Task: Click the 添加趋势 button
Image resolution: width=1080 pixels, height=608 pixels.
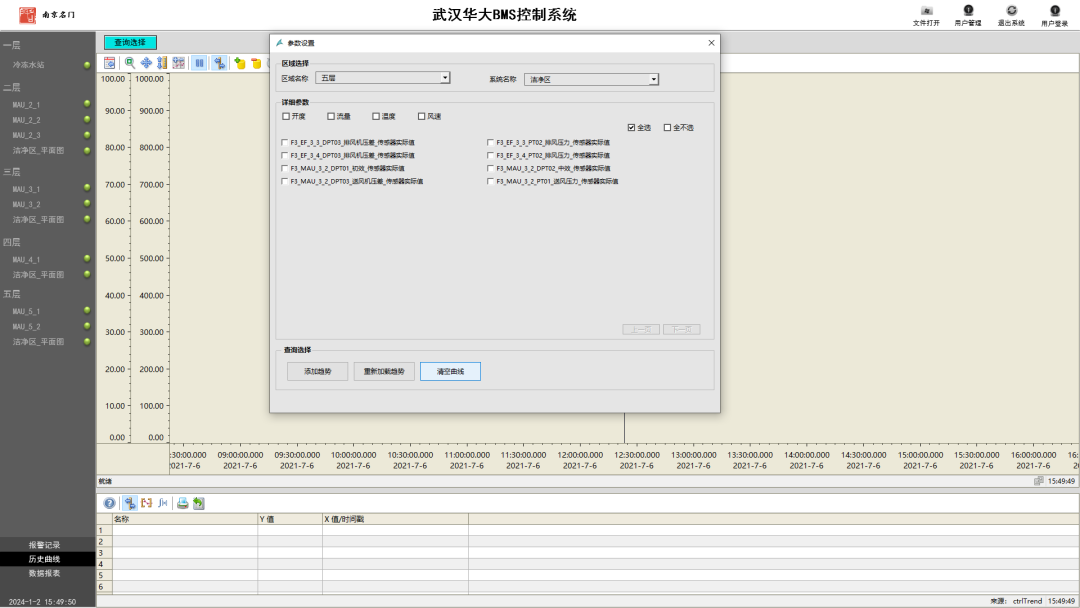Action: click(318, 372)
